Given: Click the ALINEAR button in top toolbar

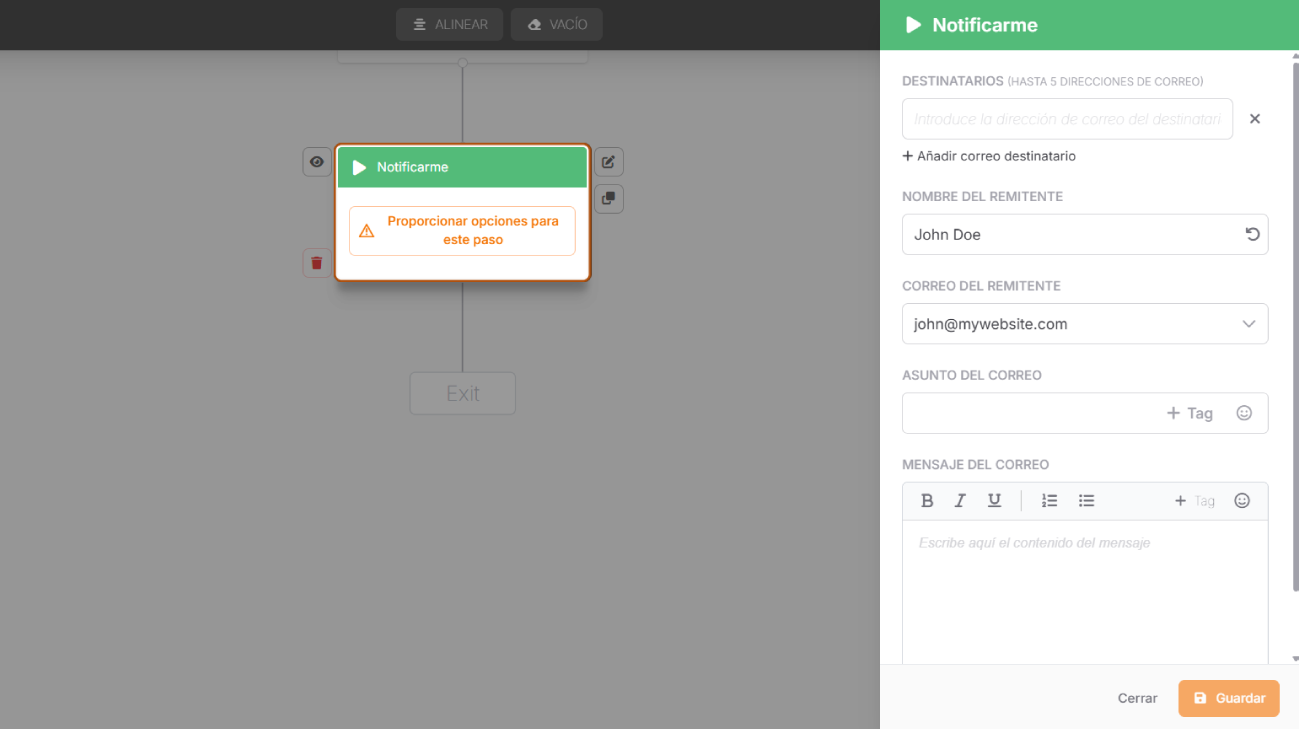Looking at the screenshot, I should tap(449, 24).
